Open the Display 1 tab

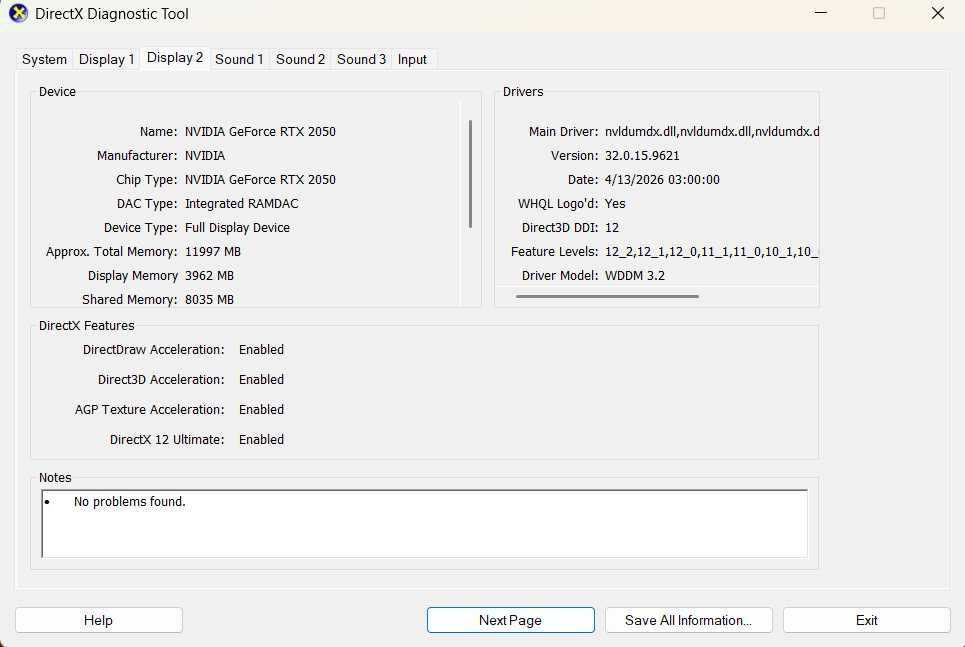106,60
